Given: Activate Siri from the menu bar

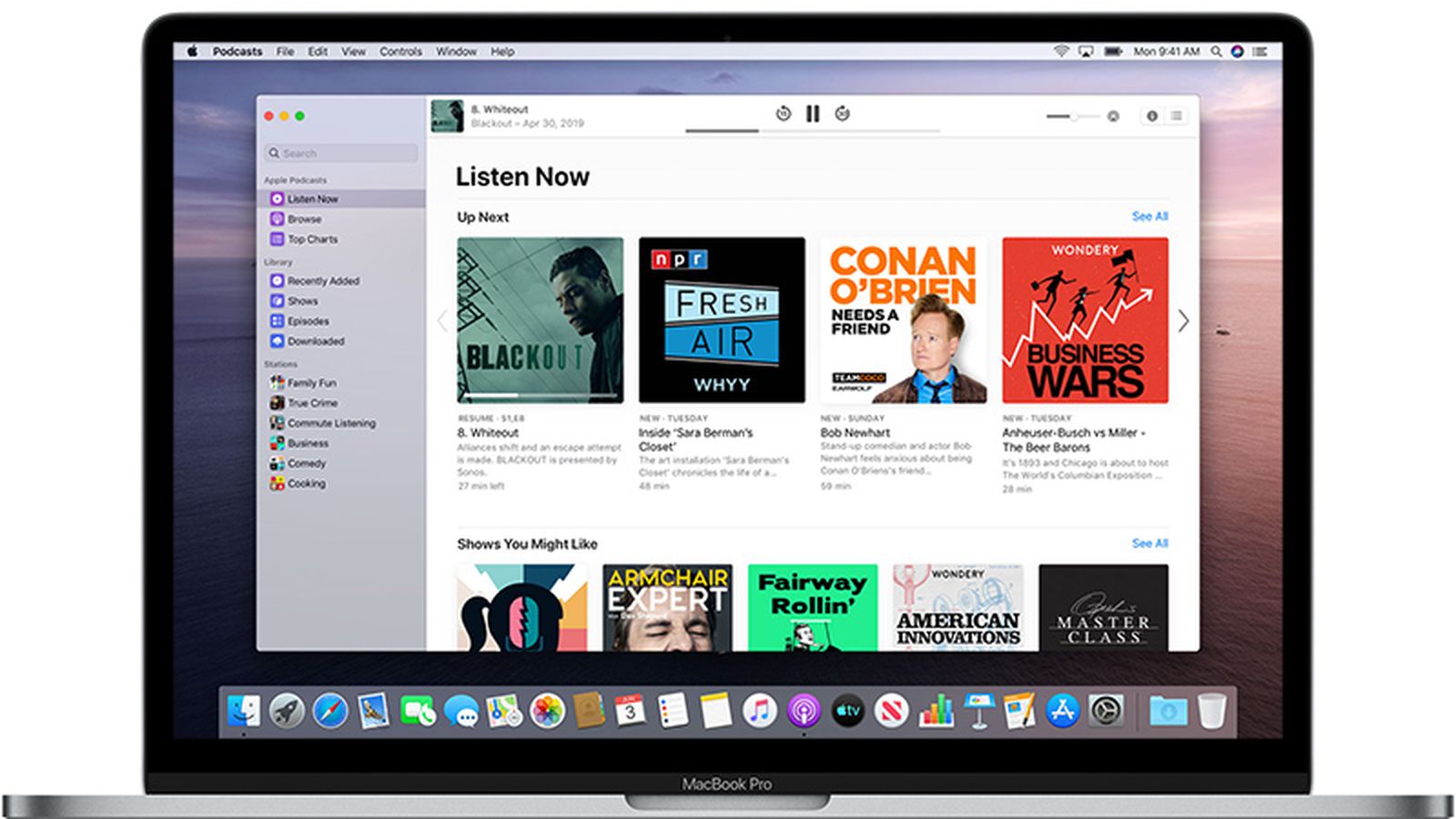Looking at the screenshot, I should click(x=1237, y=52).
